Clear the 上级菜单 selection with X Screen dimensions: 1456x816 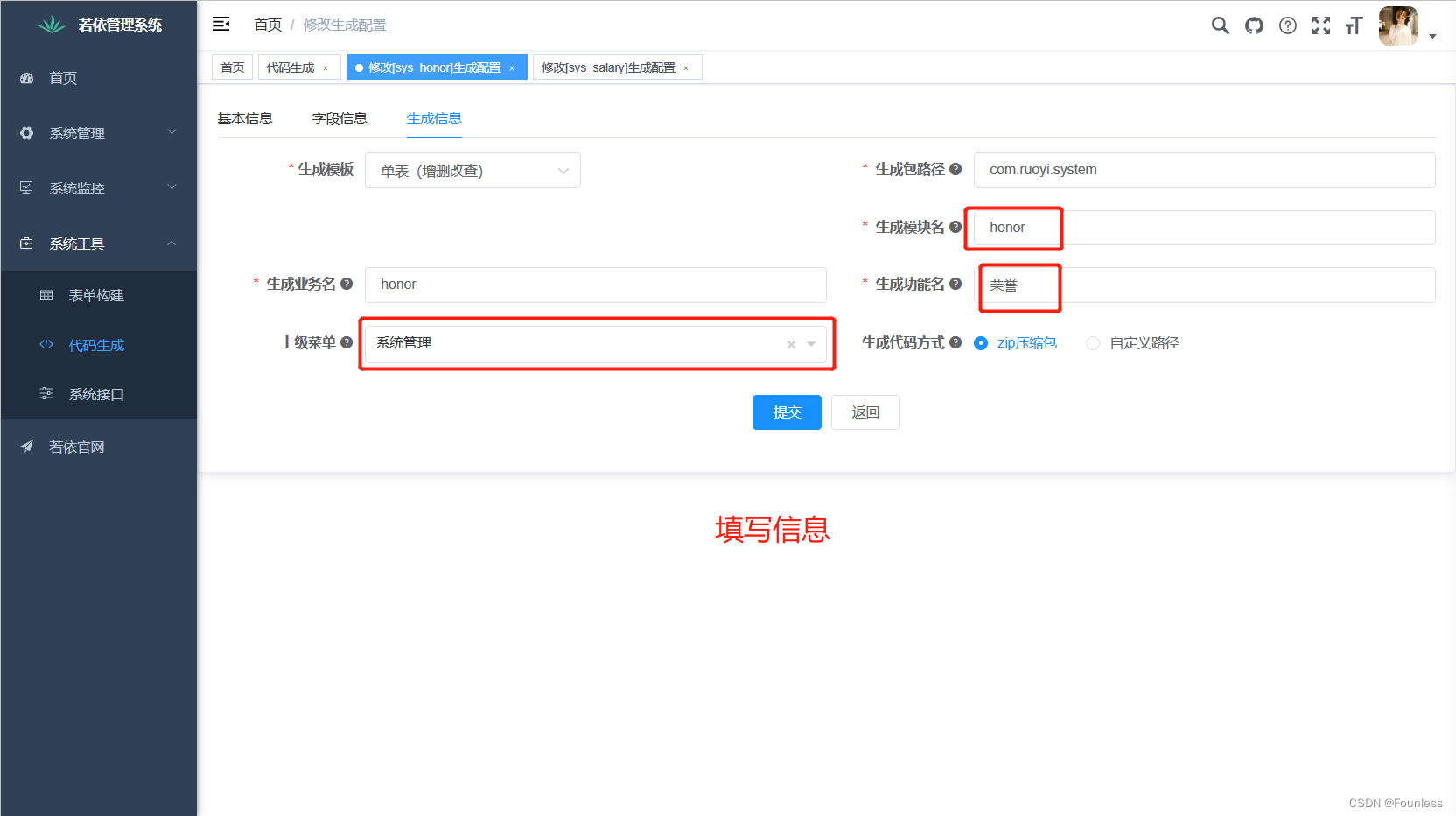pyautogui.click(x=791, y=344)
